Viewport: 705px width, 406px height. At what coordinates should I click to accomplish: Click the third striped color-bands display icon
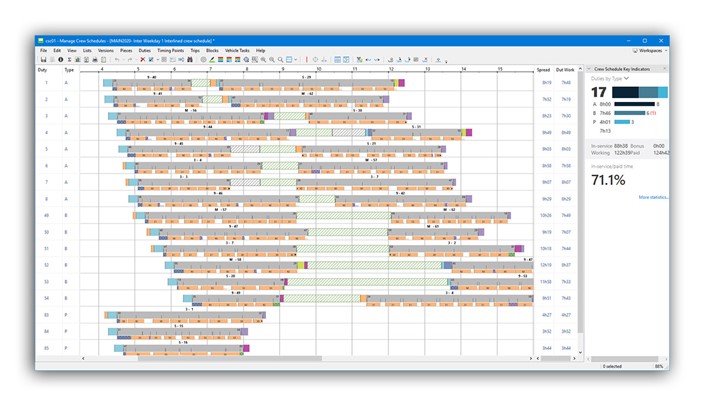pyautogui.click(x=237, y=59)
